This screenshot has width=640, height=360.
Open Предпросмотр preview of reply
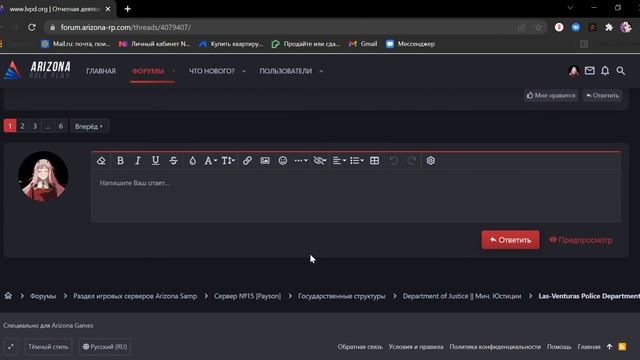point(580,240)
